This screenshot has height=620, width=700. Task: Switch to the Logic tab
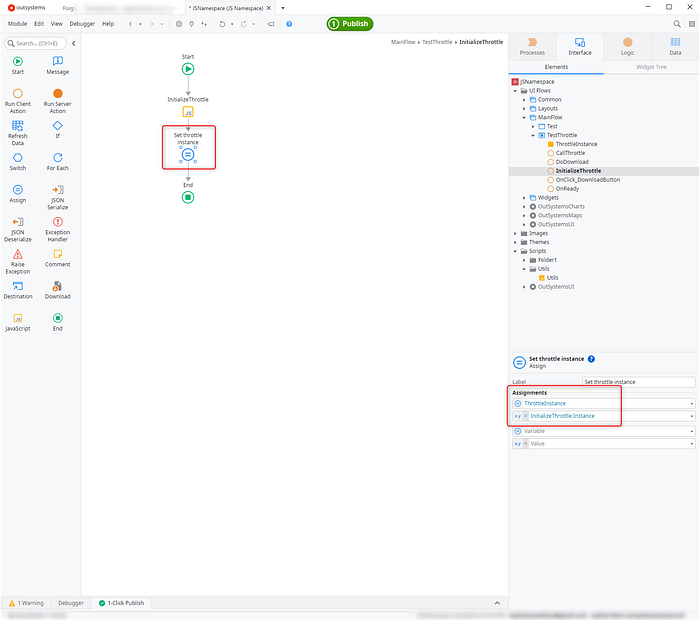(628, 47)
